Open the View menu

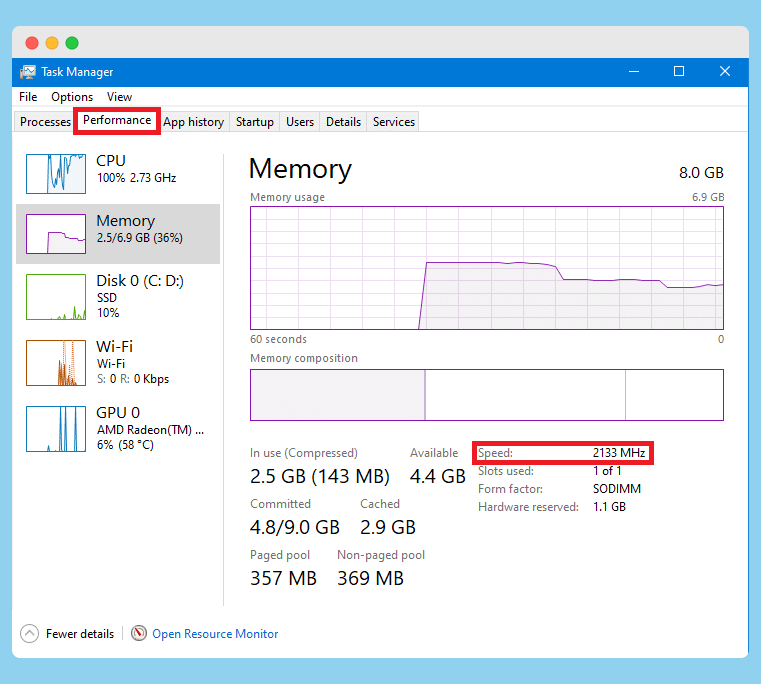[x=119, y=97]
